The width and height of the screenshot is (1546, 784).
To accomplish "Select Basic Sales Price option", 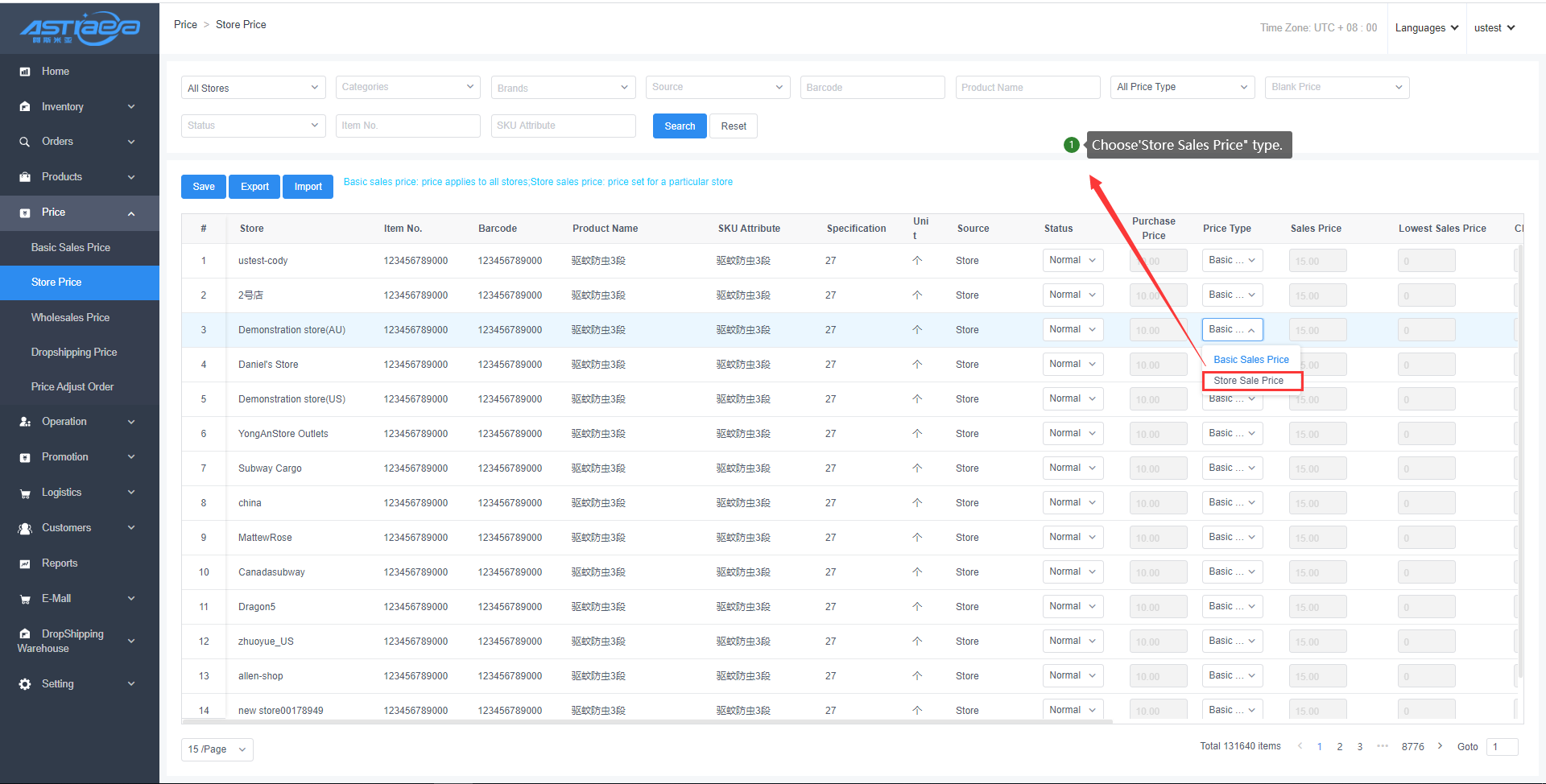I will pos(1250,360).
